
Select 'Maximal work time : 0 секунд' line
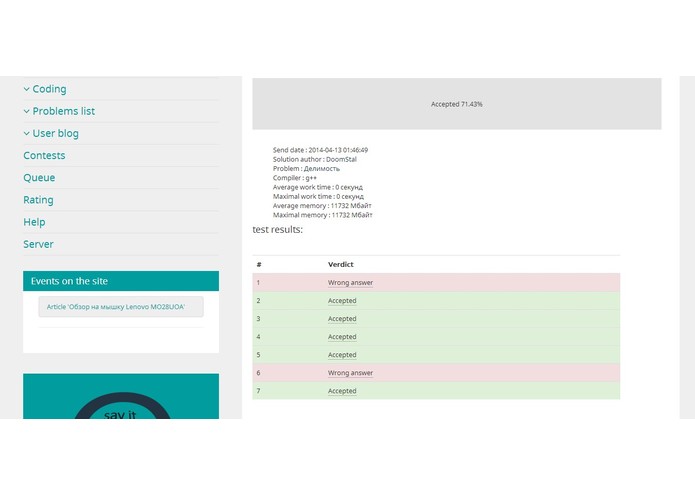[318, 197]
